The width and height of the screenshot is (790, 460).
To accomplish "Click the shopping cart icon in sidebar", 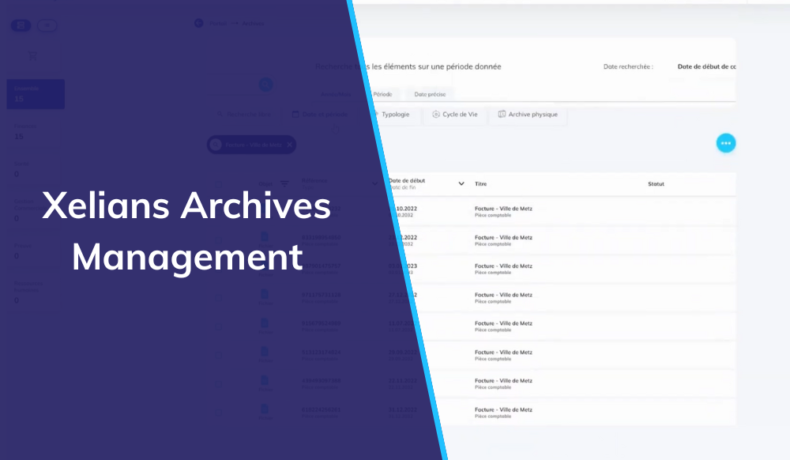I will [x=32, y=56].
